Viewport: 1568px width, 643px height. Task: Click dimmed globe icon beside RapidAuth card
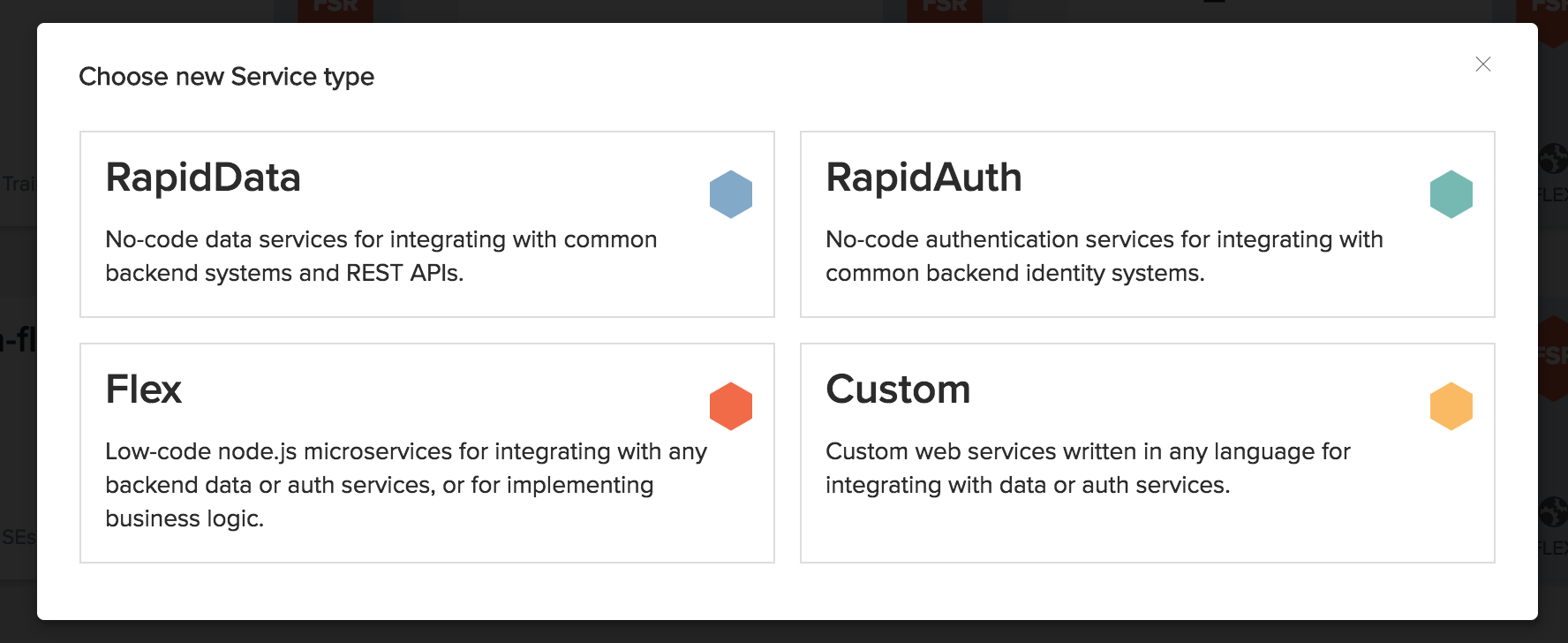pyautogui.click(x=1553, y=160)
